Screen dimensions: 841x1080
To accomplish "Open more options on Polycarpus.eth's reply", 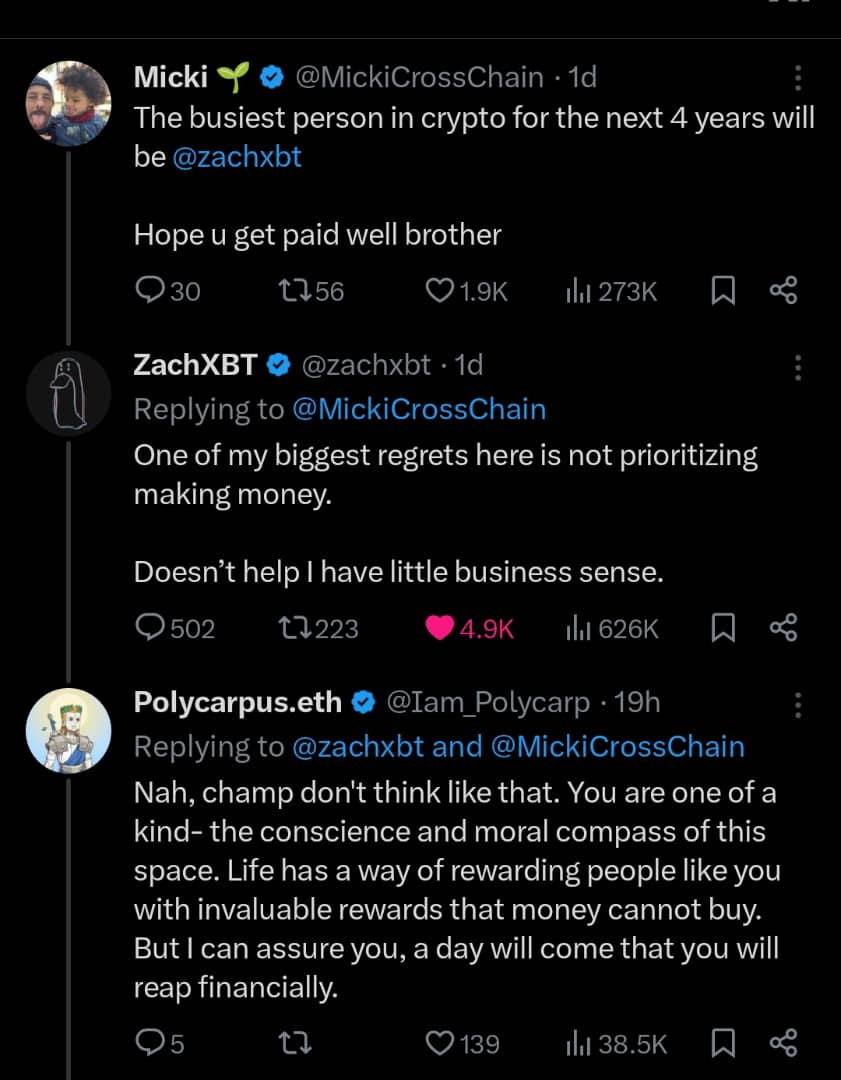I will click(797, 704).
